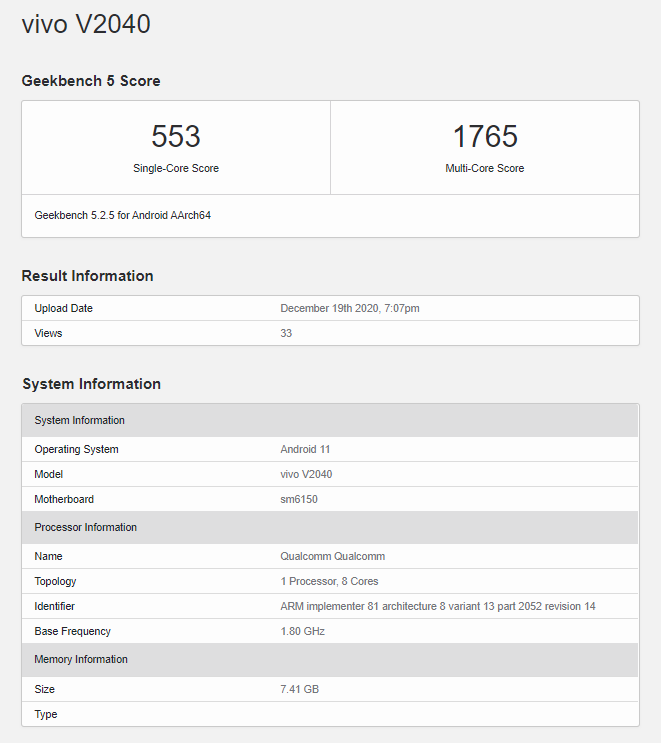Click the Result Information section heading
Screen dimensions: 661x743
(88, 276)
